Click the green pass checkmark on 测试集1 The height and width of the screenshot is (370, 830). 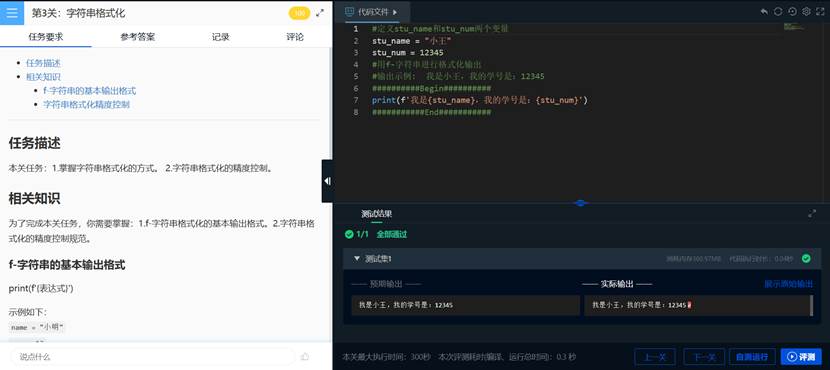[x=806, y=258]
